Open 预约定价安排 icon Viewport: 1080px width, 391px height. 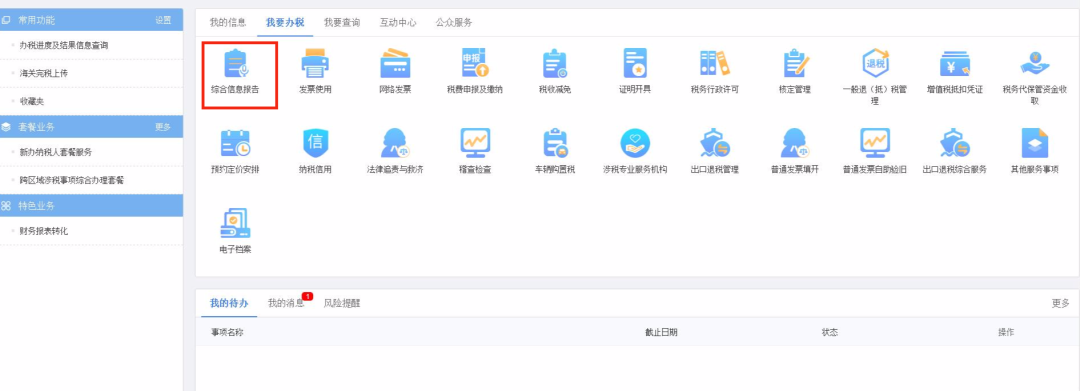[x=236, y=143]
